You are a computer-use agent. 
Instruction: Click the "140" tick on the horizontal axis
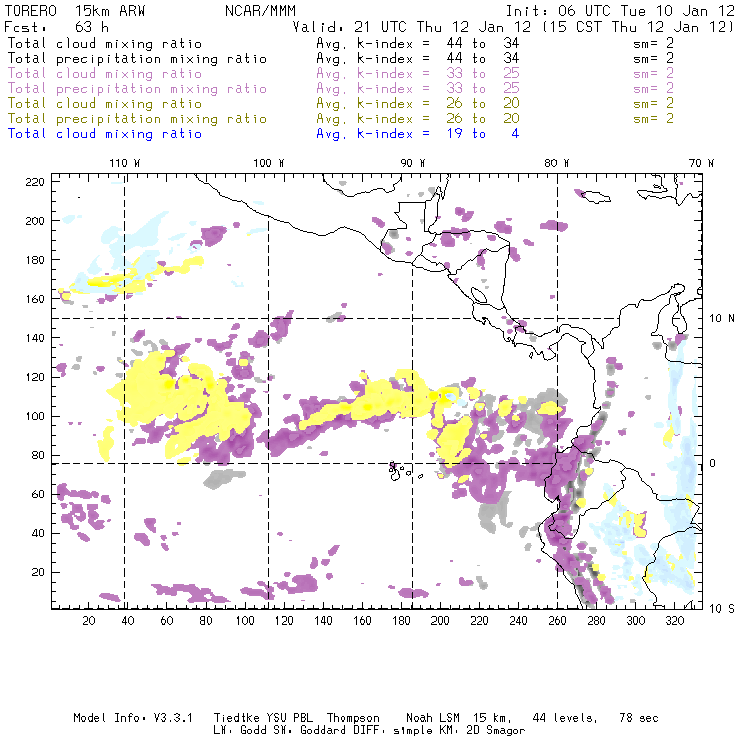323,621
